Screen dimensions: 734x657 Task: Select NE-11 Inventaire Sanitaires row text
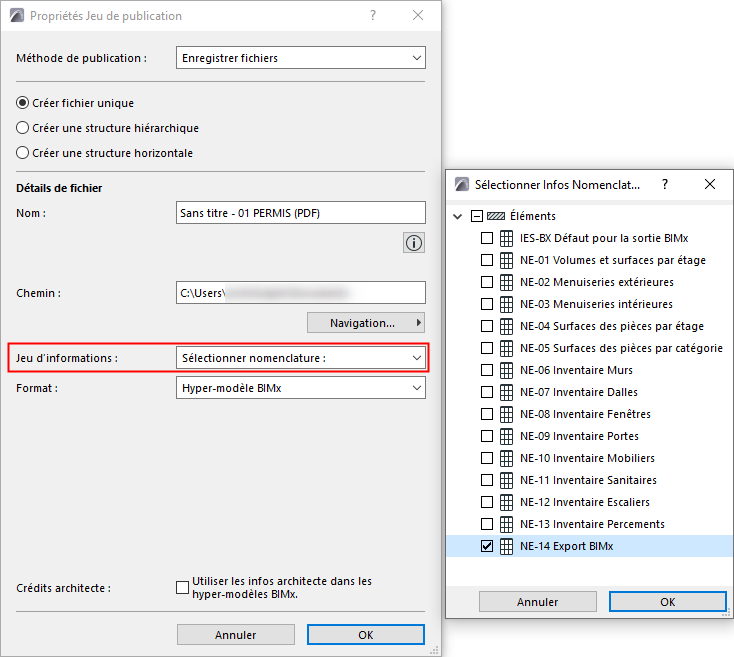click(x=588, y=480)
